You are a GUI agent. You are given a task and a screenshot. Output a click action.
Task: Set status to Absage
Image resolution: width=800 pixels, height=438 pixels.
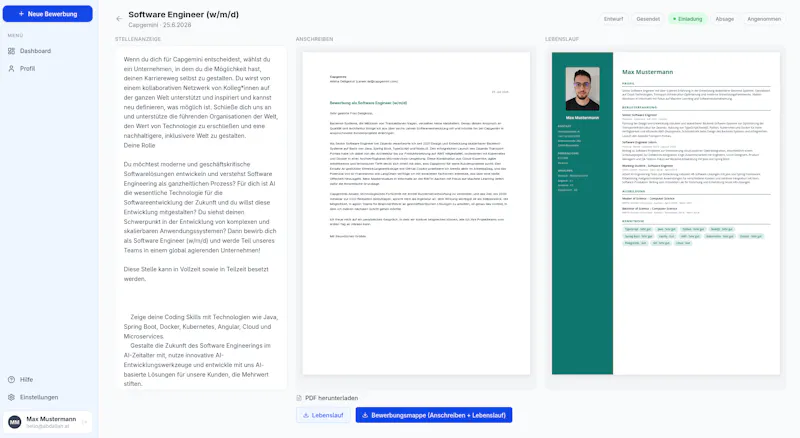coord(724,19)
